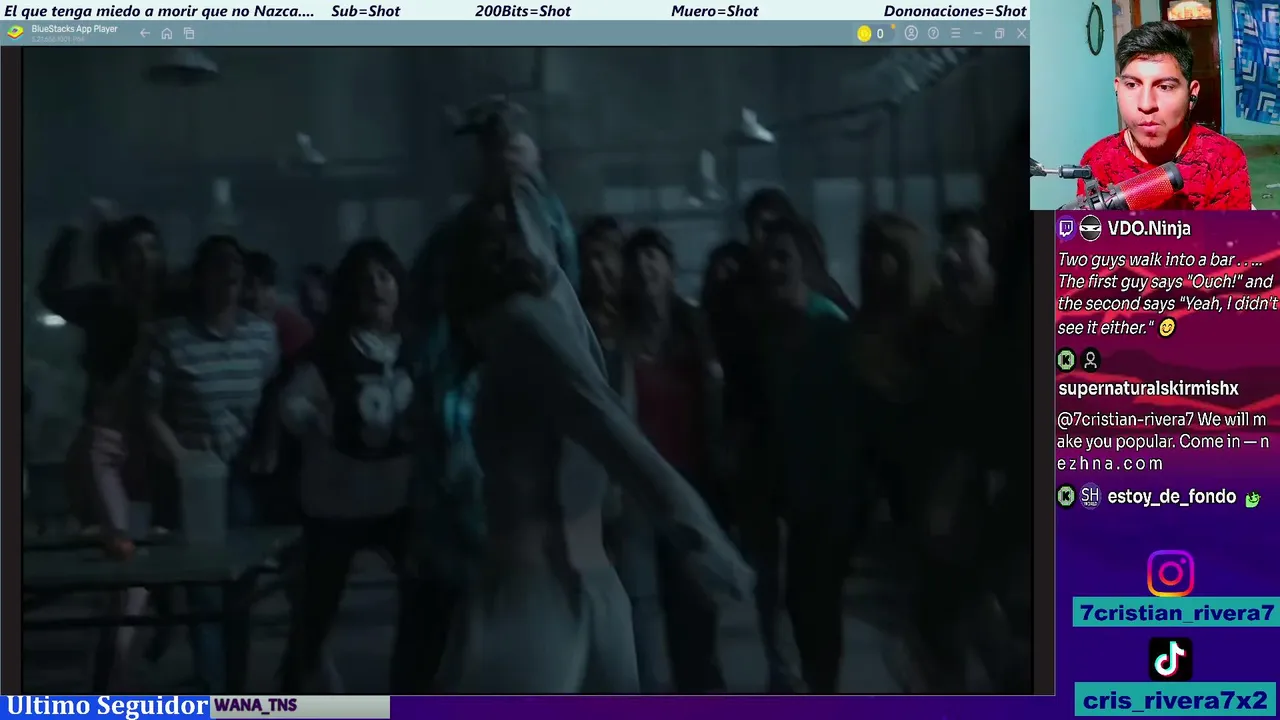Click the VDO.Ninja avatar icon
Screen dimensions: 1280x720
point(1090,229)
